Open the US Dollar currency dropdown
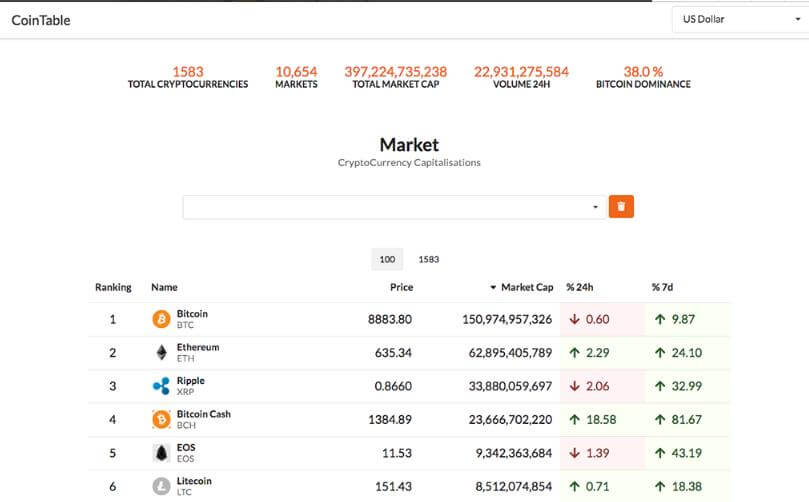Viewport: 809px width, 502px height. [740, 20]
